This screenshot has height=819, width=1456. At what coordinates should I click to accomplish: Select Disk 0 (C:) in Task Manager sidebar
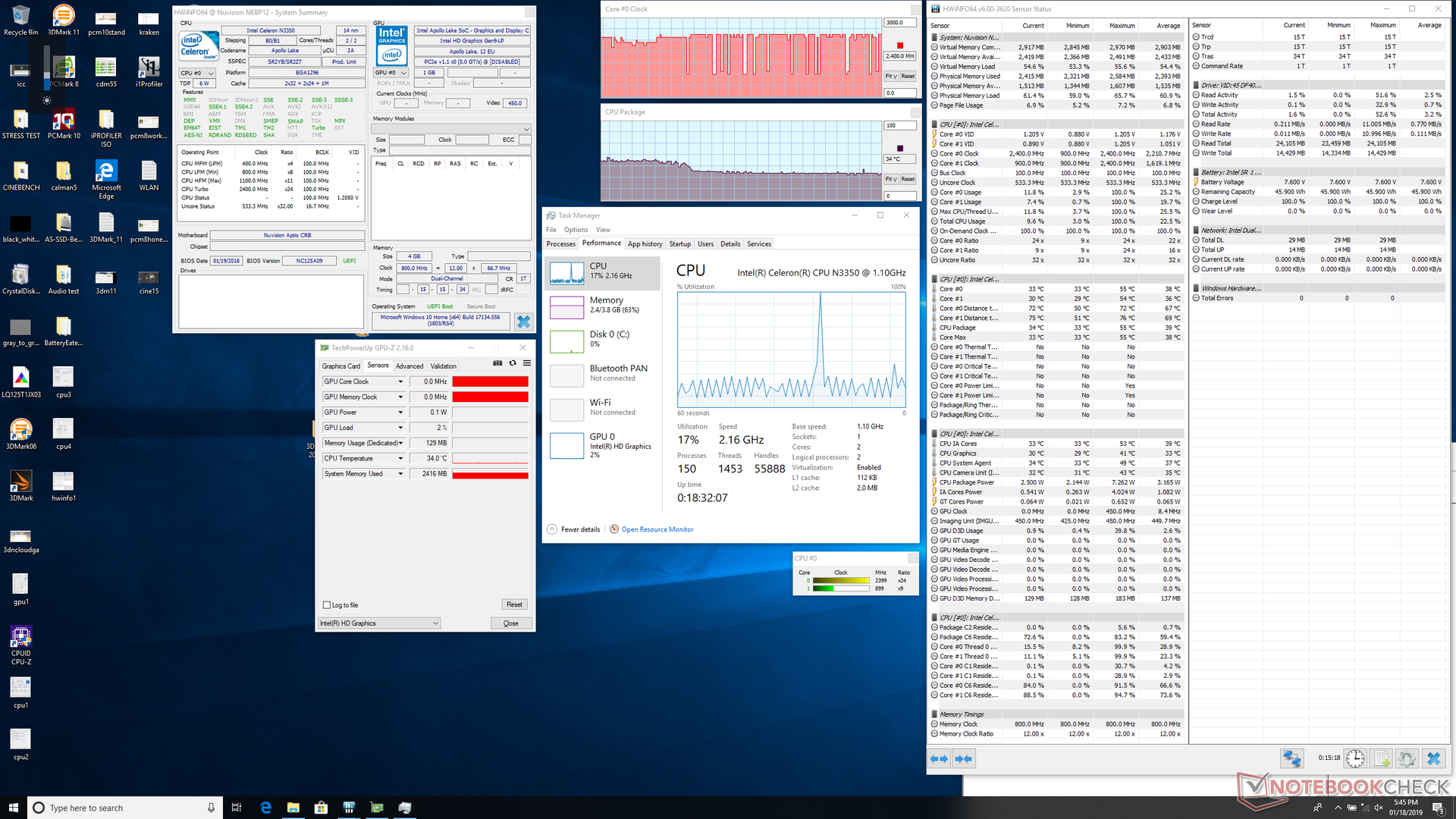point(603,340)
